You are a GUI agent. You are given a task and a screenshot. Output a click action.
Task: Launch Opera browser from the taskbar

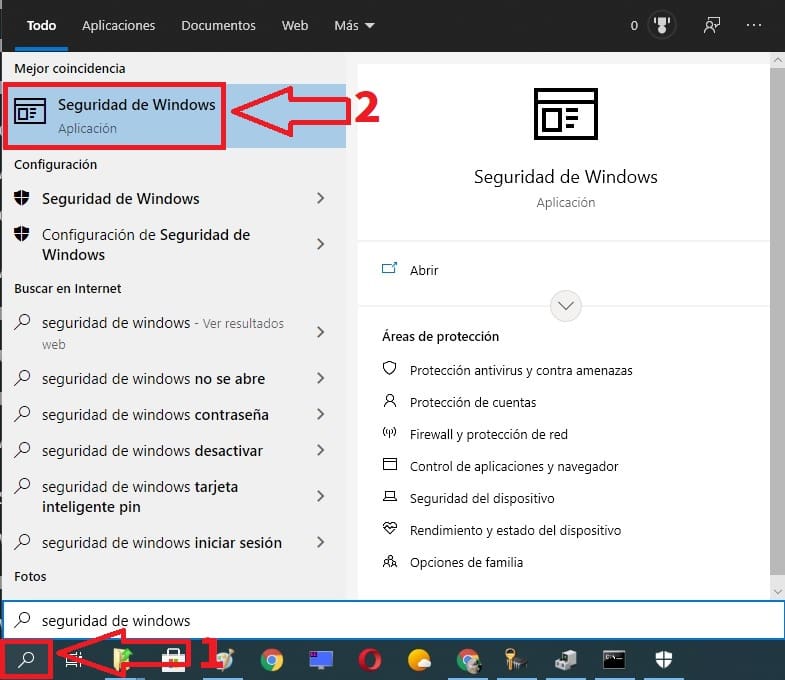tap(369, 660)
